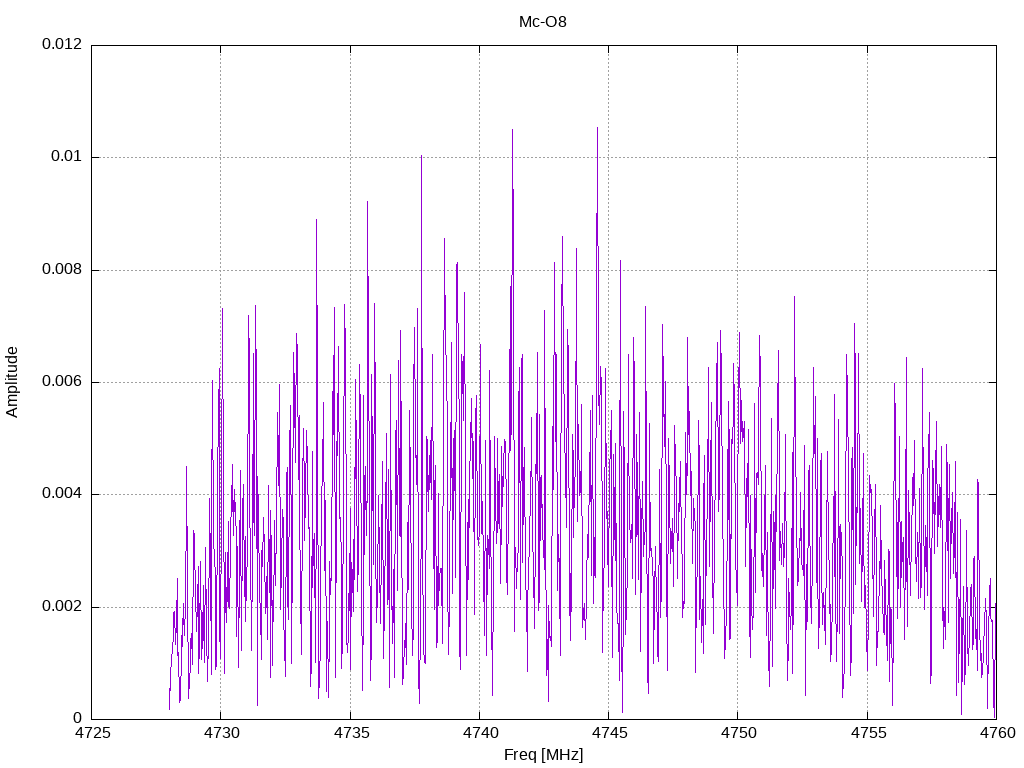Click the 4730 x-axis tick label
The width and height of the screenshot is (1024, 768).
click(221, 733)
